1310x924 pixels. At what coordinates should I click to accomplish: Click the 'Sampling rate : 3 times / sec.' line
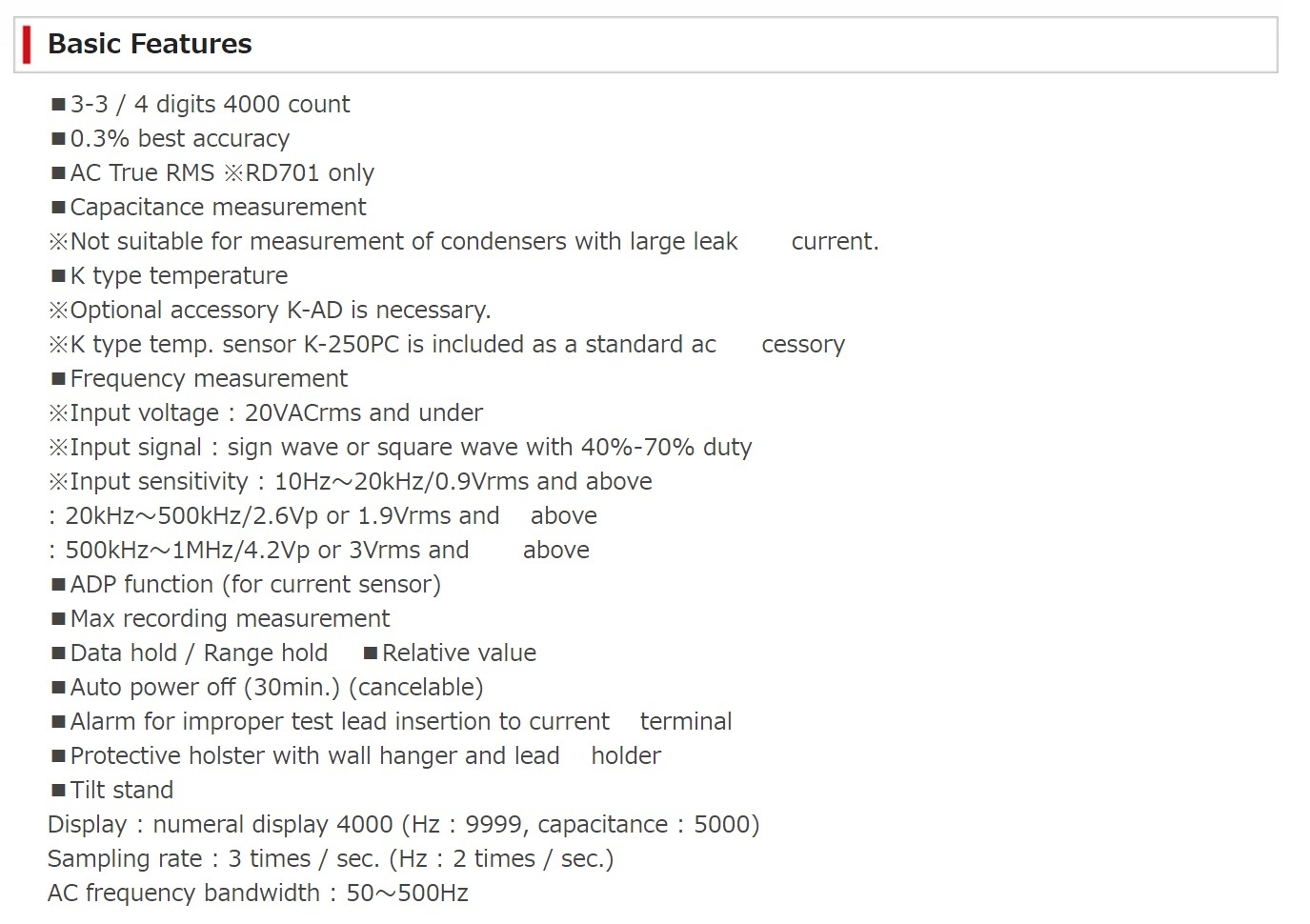pos(331,858)
